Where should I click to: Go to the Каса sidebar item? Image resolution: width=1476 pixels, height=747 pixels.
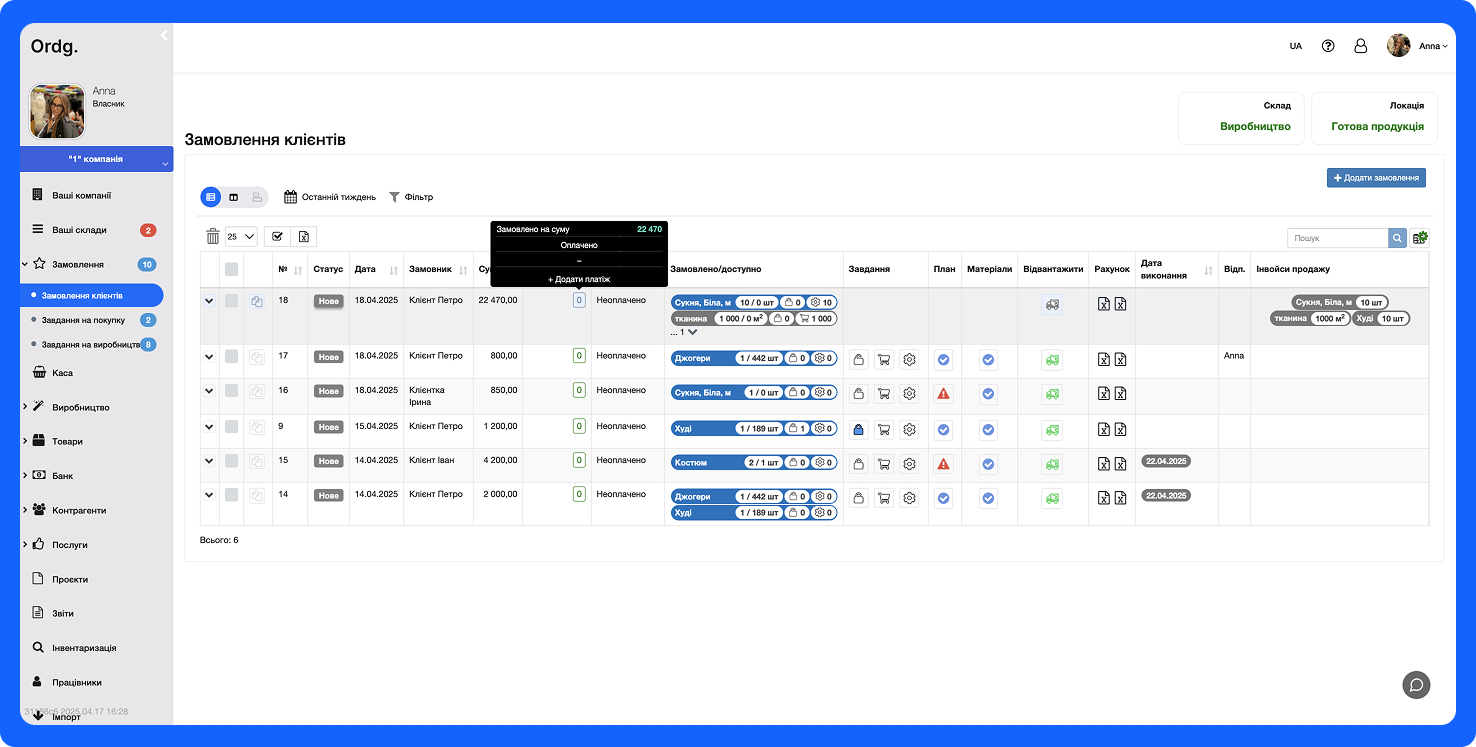62,373
